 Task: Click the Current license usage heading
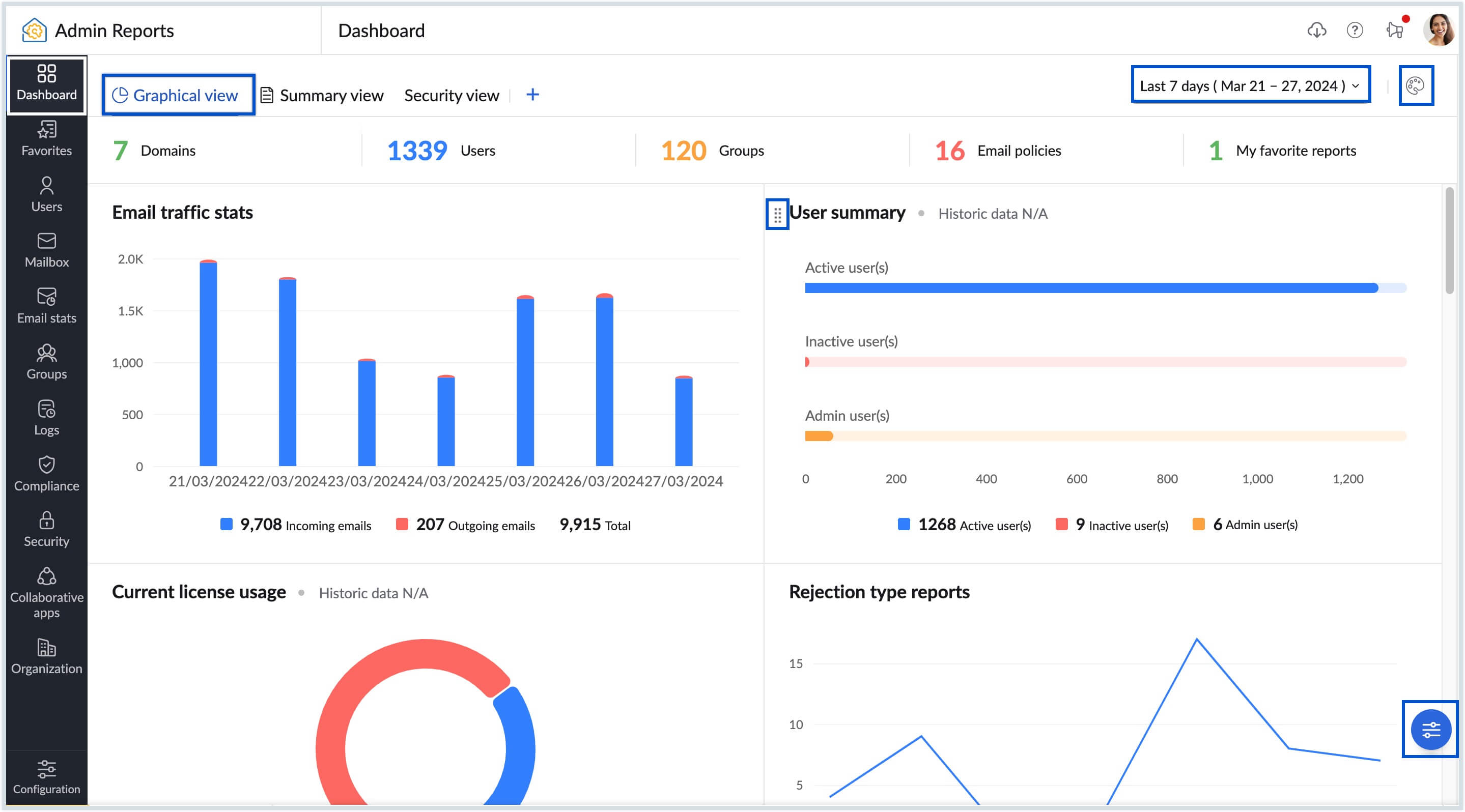point(199,592)
